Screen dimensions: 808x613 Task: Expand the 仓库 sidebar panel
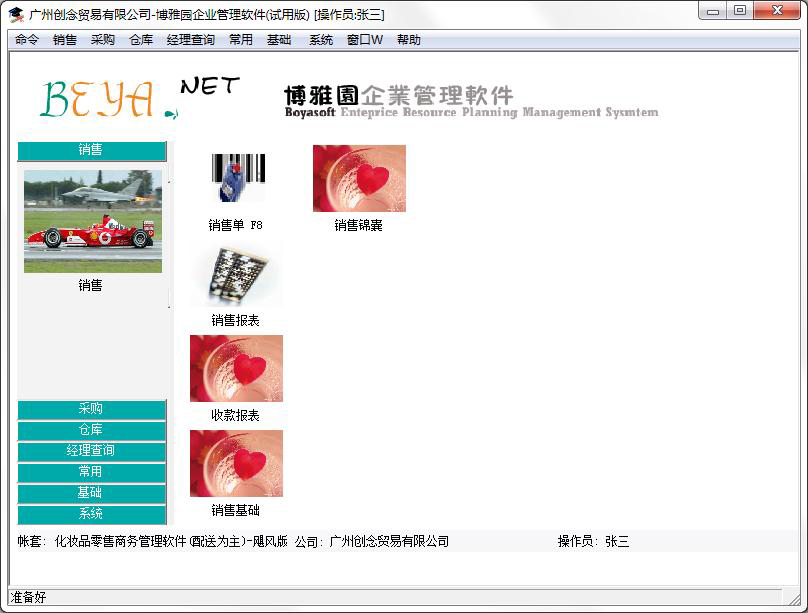point(91,431)
